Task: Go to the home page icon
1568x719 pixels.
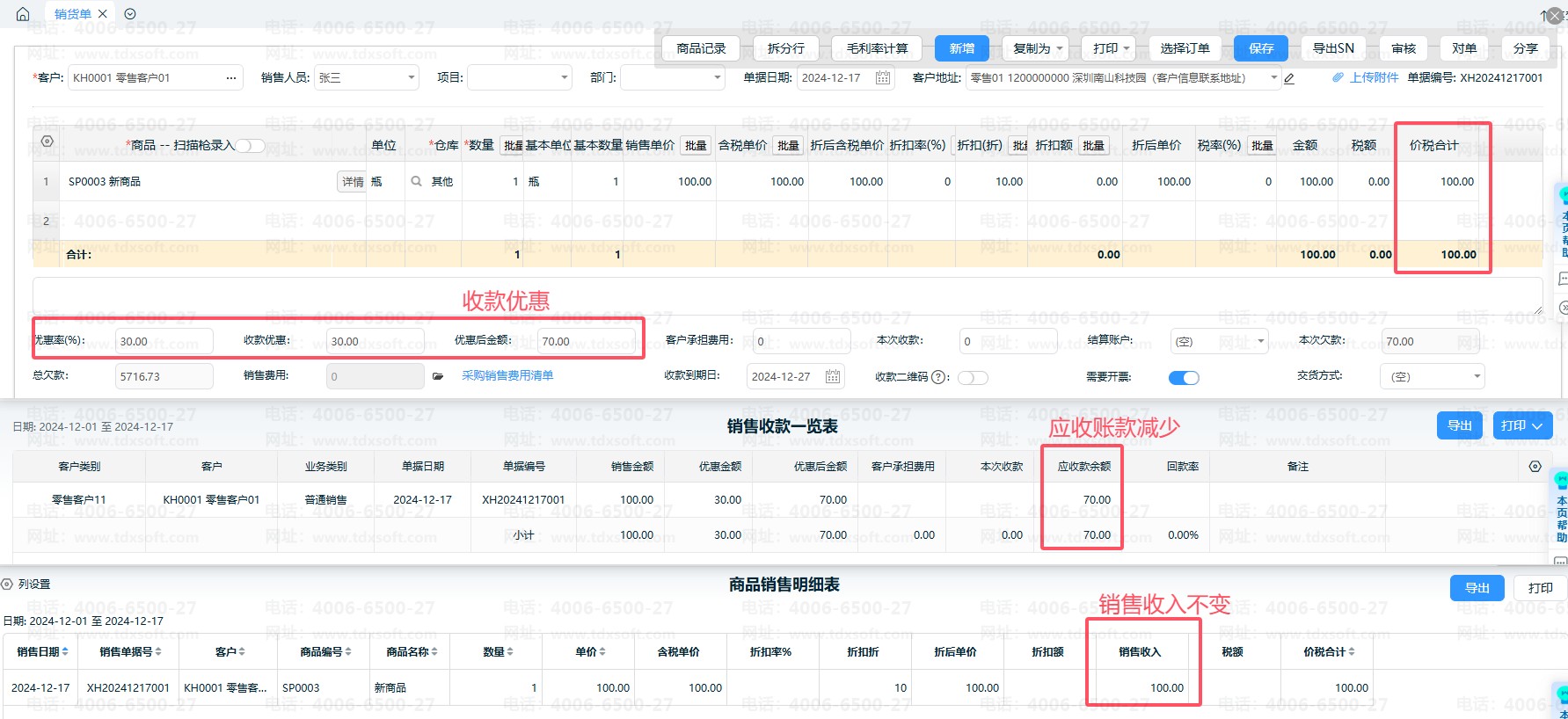Action: (x=23, y=14)
